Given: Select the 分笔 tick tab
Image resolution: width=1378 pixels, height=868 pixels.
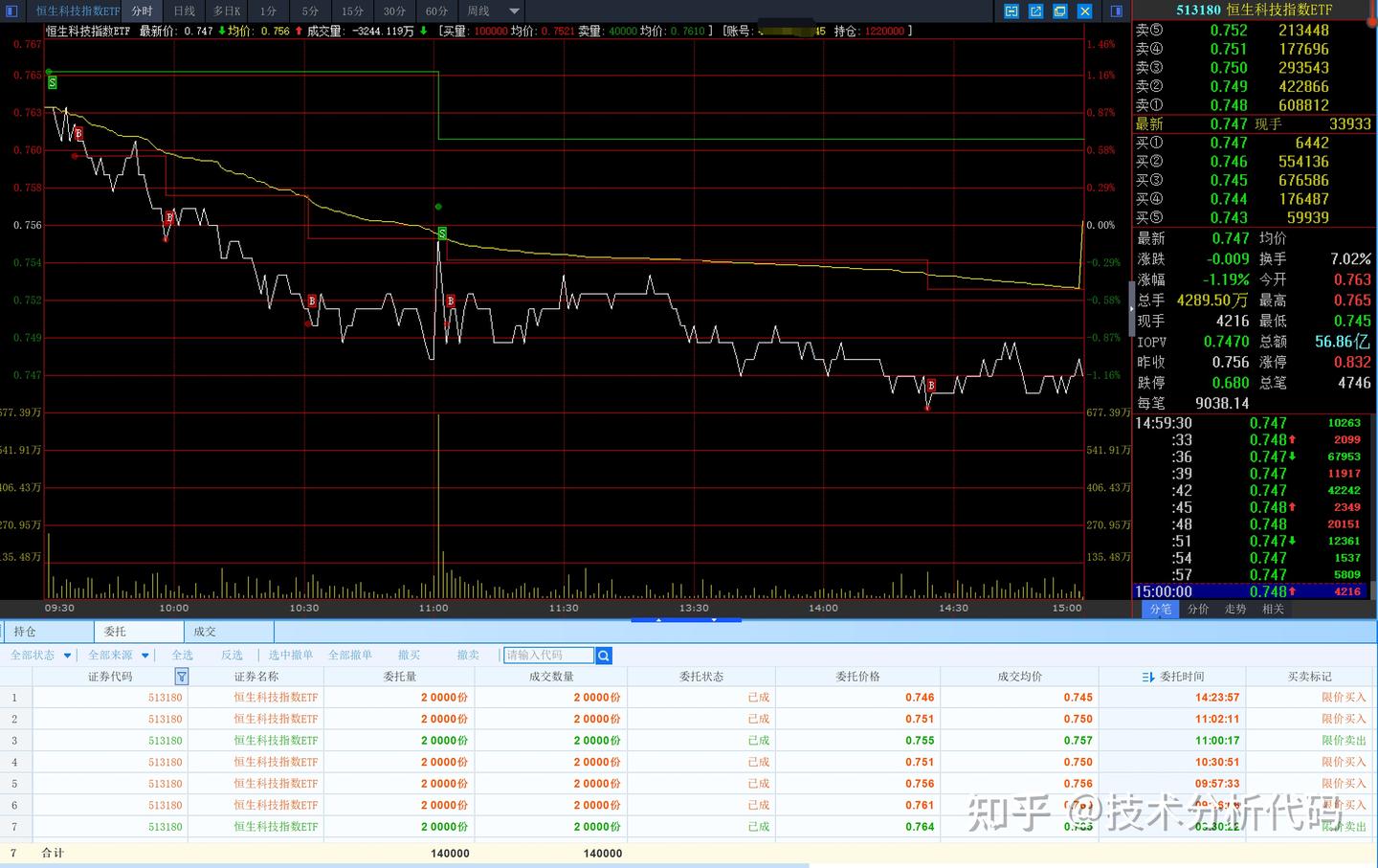Looking at the screenshot, I should (x=1160, y=609).
